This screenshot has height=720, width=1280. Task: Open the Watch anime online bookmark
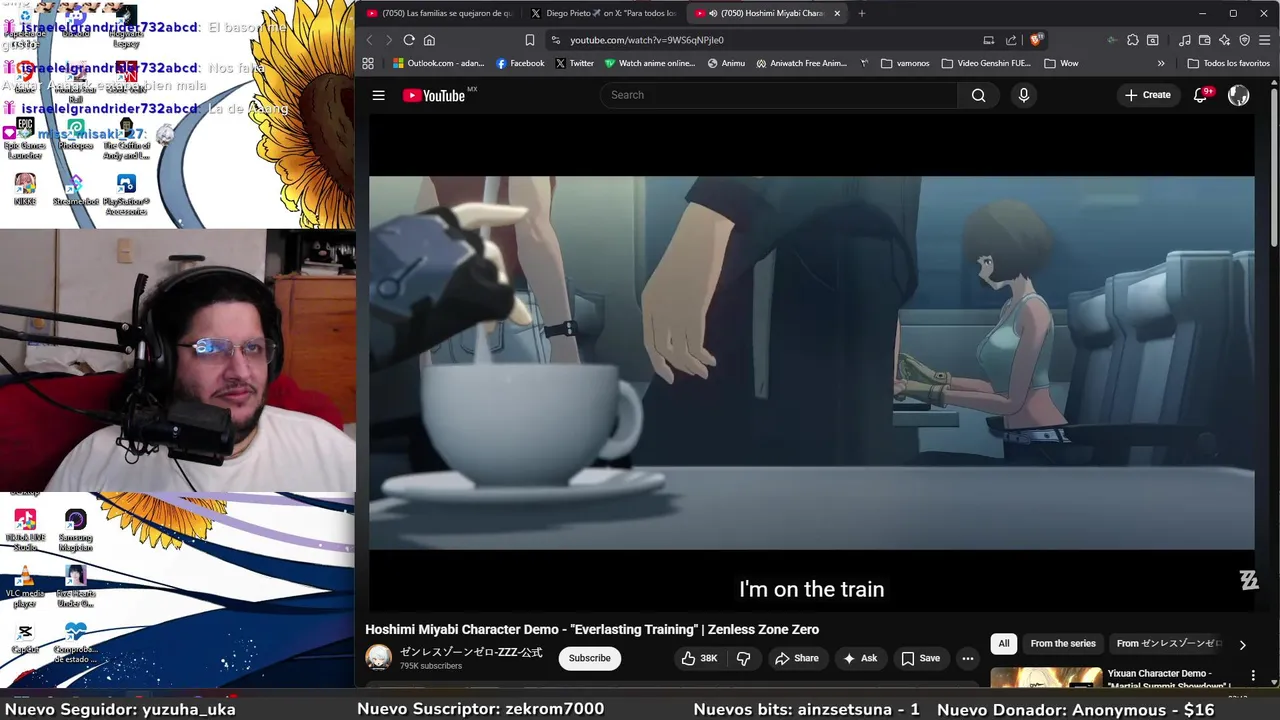649,63
